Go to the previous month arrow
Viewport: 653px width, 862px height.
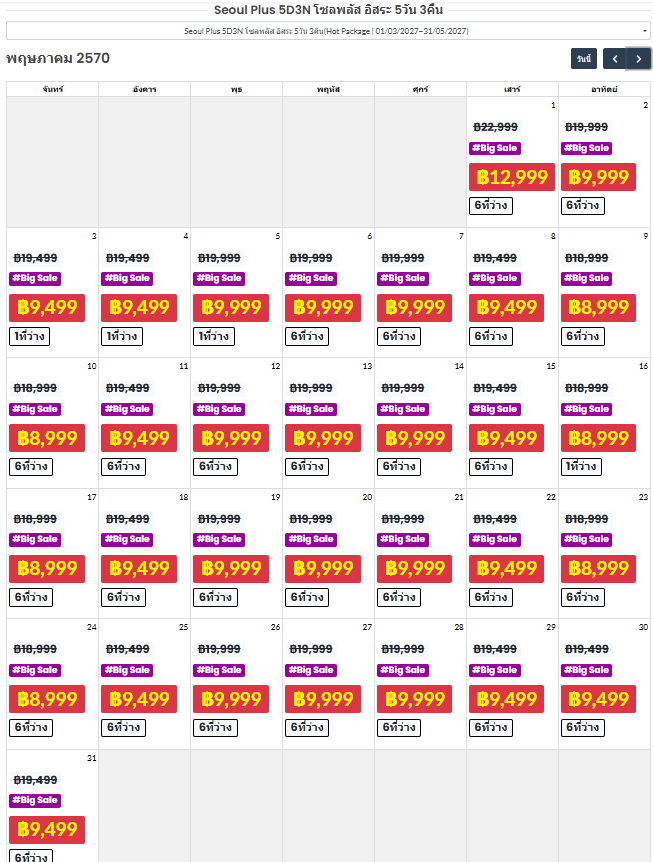pyautogui.click(x=615, y=59)
